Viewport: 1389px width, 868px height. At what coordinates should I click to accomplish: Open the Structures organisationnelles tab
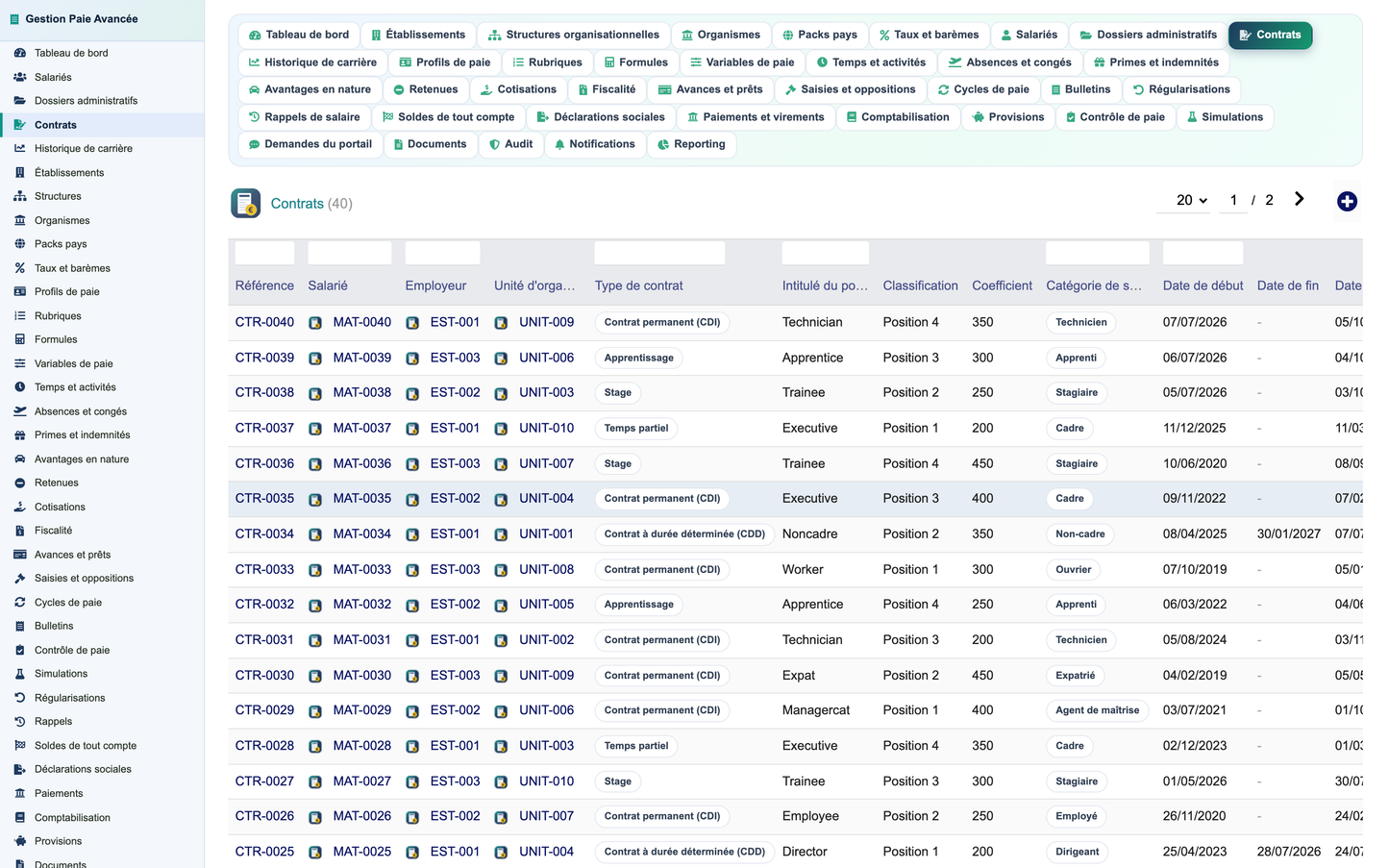(573, 35)
